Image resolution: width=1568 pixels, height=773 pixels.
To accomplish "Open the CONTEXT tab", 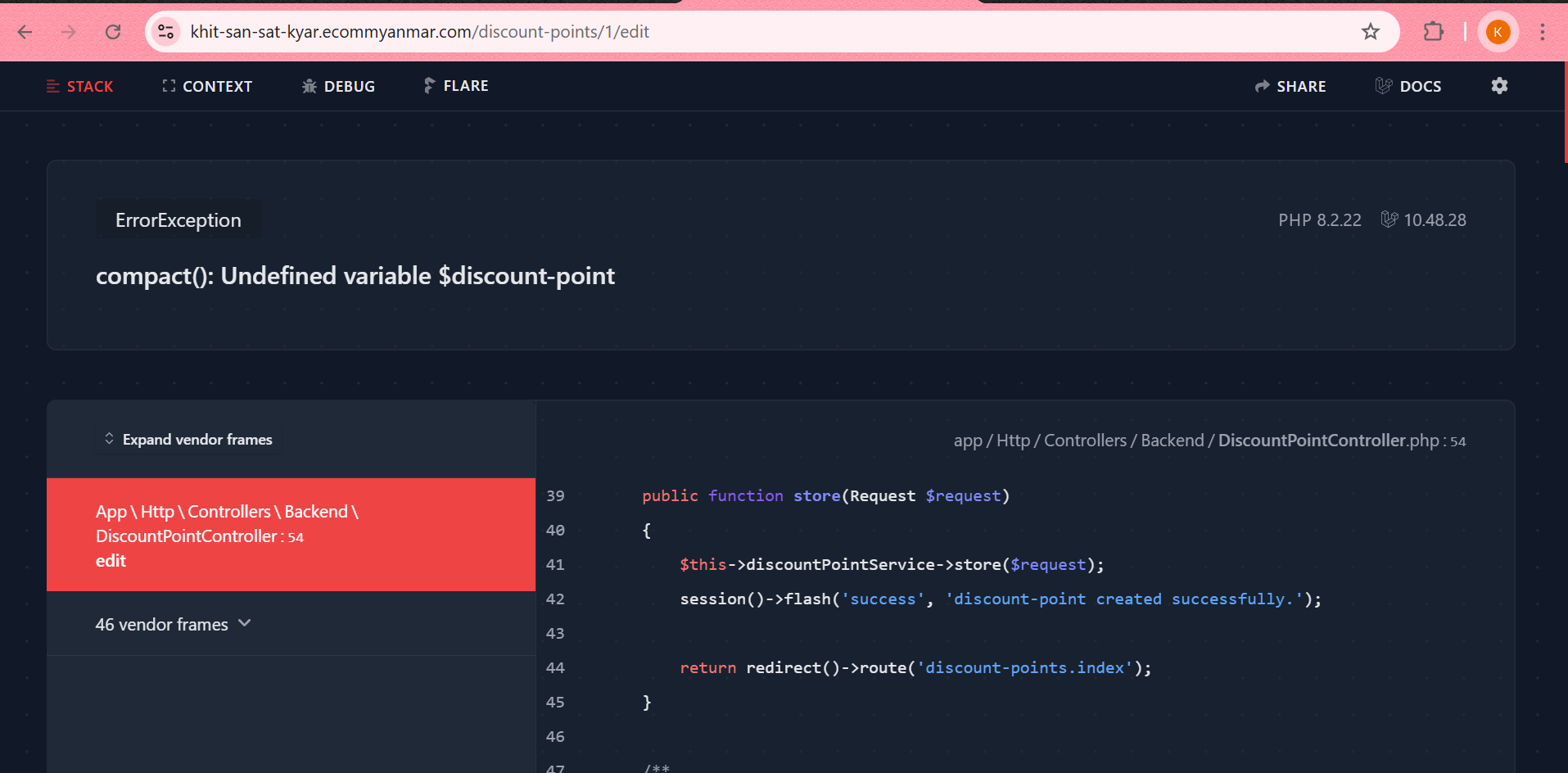I will pyautogui.click(x=207, y=86).
